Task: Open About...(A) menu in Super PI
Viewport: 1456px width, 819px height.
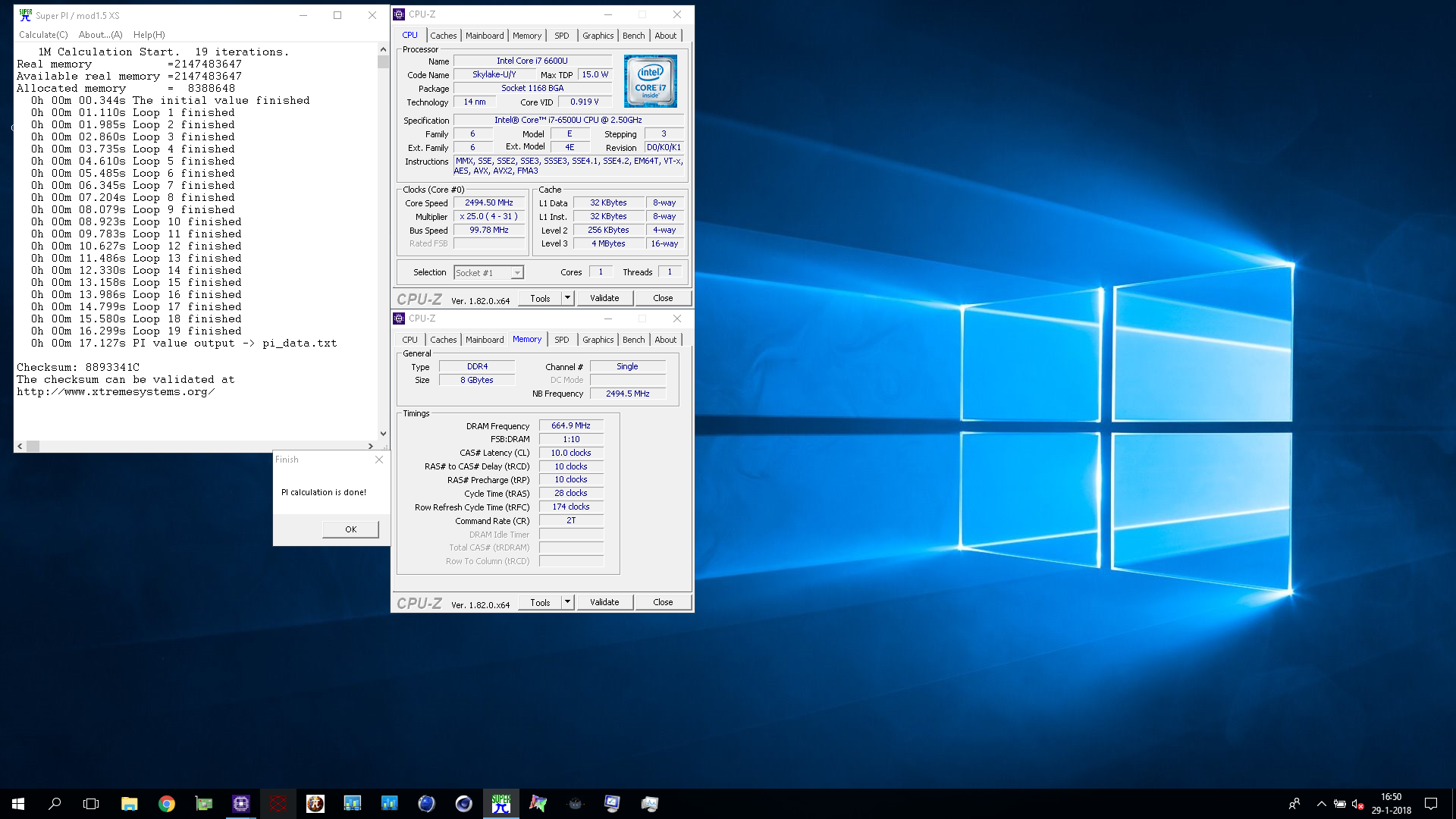Action: pos(100,35)
